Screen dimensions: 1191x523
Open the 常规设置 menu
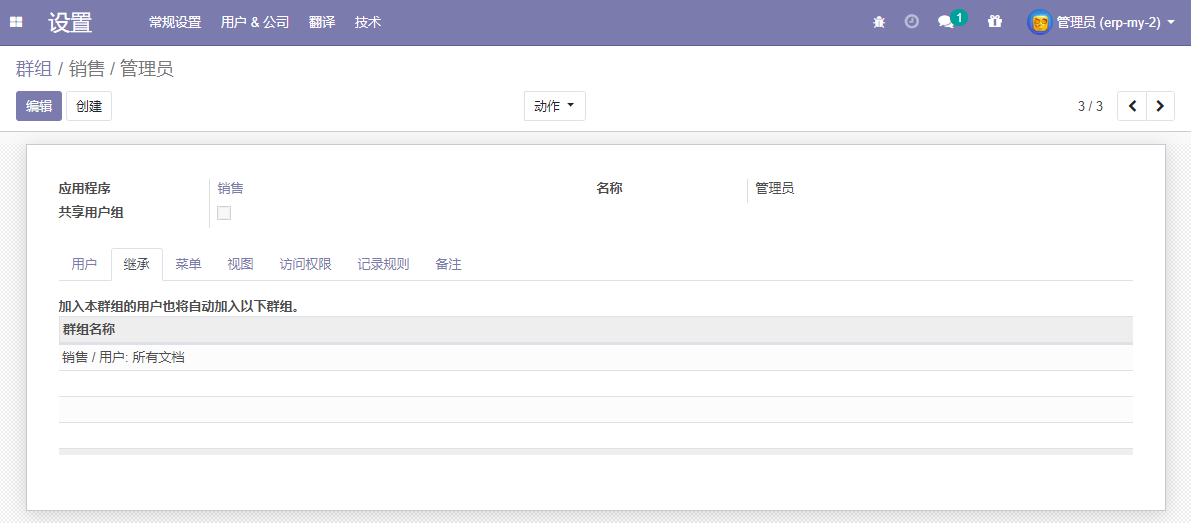(175, 23)
